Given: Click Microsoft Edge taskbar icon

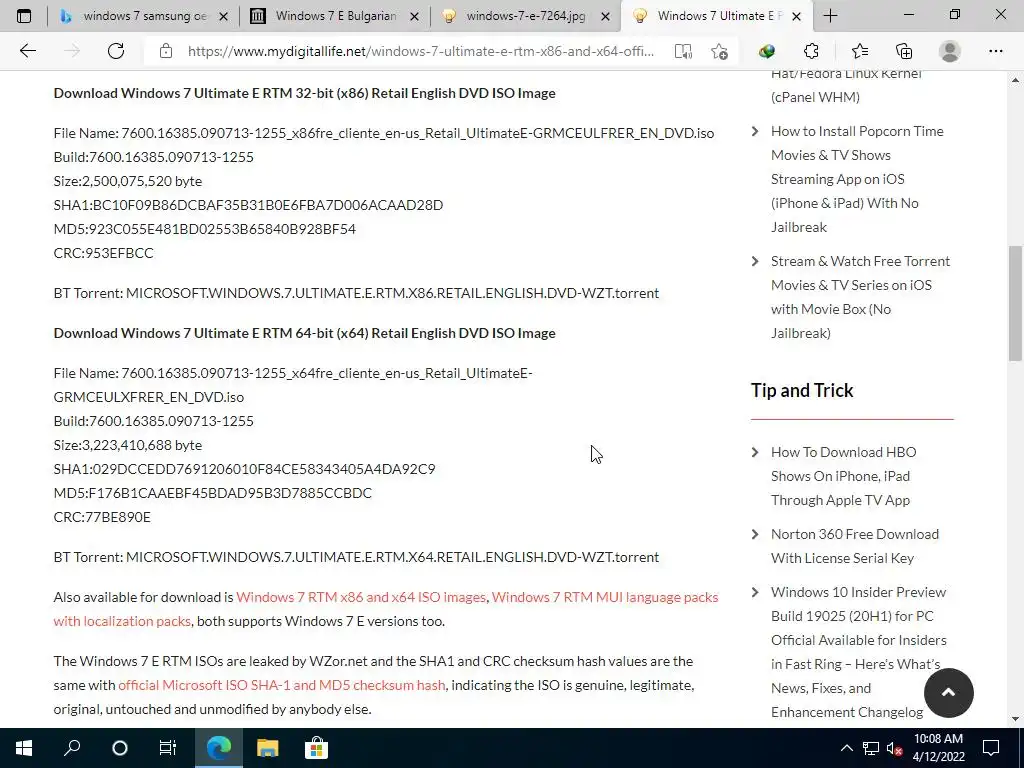Looking at the screenshot, I should click(x=219, y=748).
